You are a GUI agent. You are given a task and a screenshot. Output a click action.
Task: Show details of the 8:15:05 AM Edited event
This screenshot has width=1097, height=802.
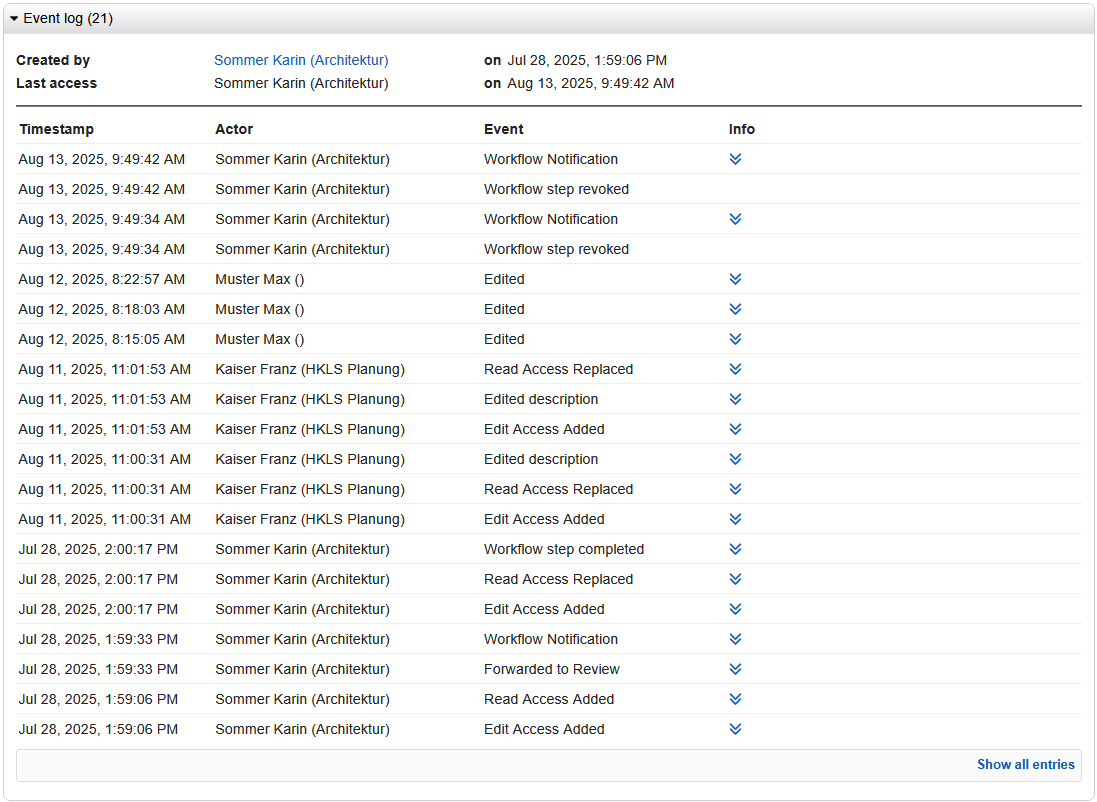pyautogui.click(x=735, y=339)
